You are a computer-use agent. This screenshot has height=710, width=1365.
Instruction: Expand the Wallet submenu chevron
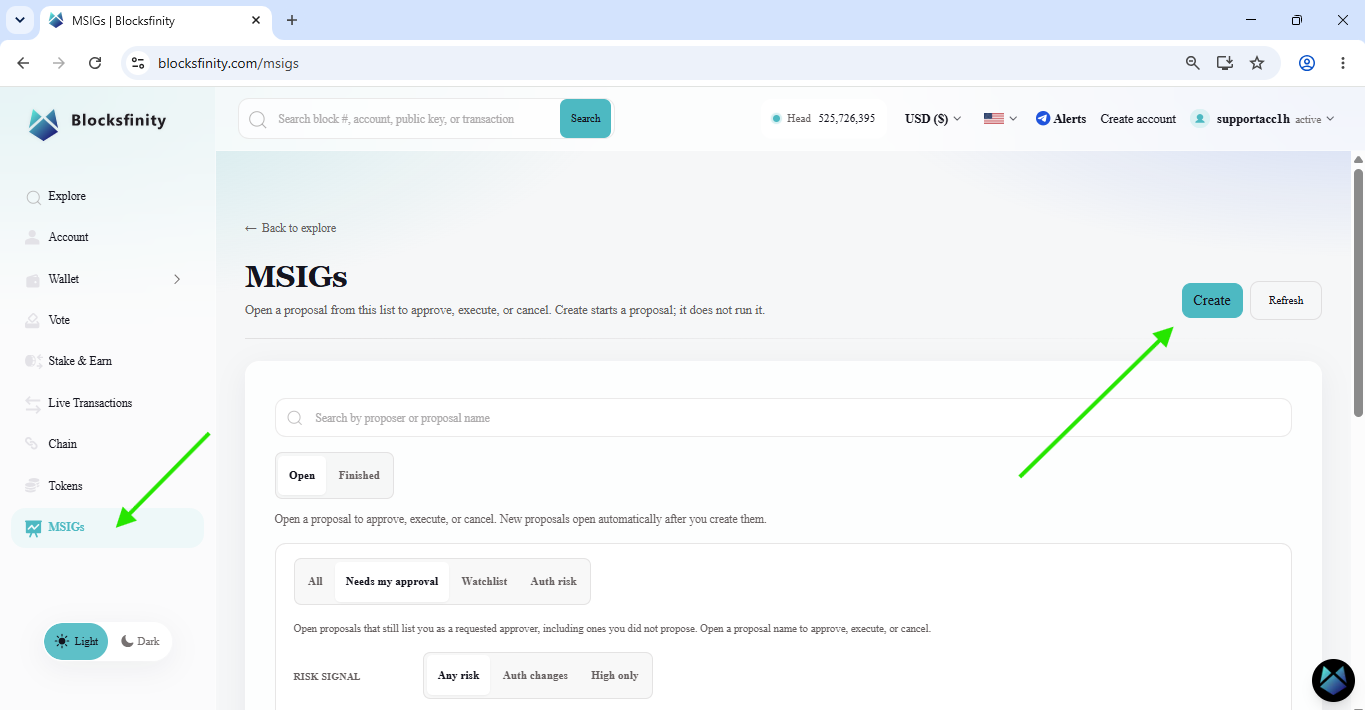(x=177, y=279)
